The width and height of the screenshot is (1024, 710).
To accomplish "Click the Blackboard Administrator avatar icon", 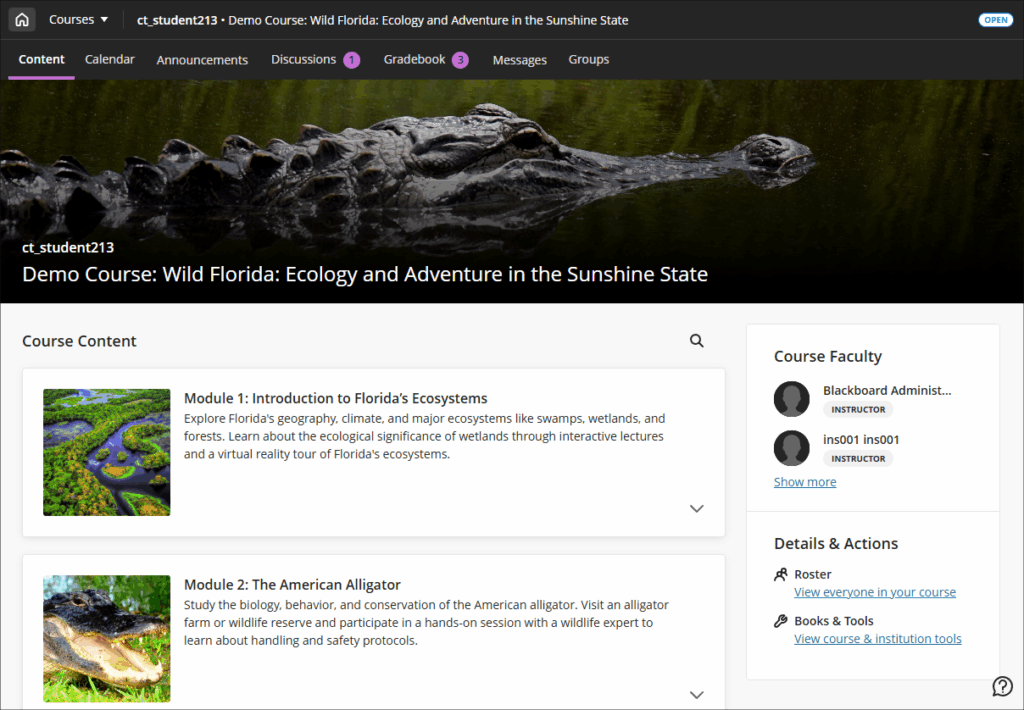I will coord(791,399).
